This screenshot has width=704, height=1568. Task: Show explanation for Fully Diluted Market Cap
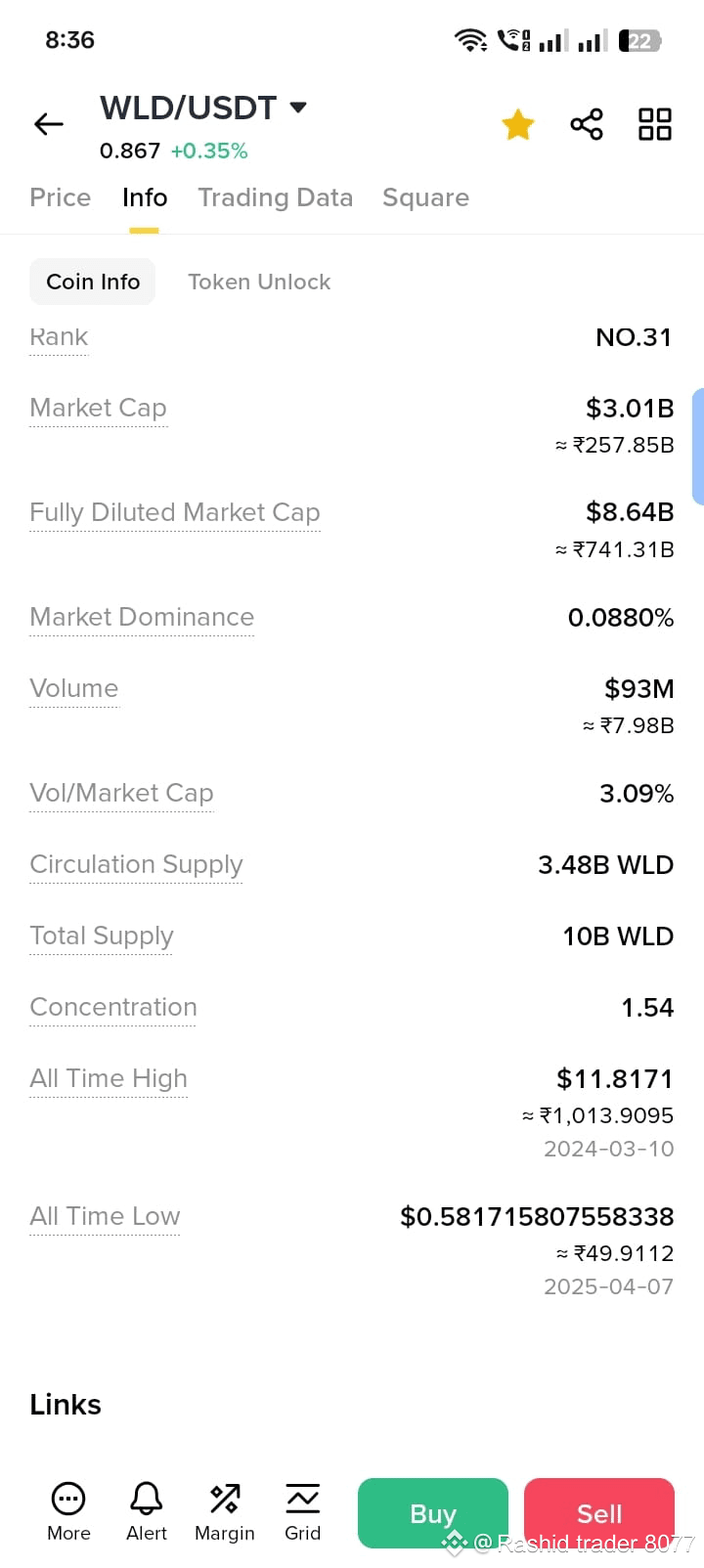[175, 512]
